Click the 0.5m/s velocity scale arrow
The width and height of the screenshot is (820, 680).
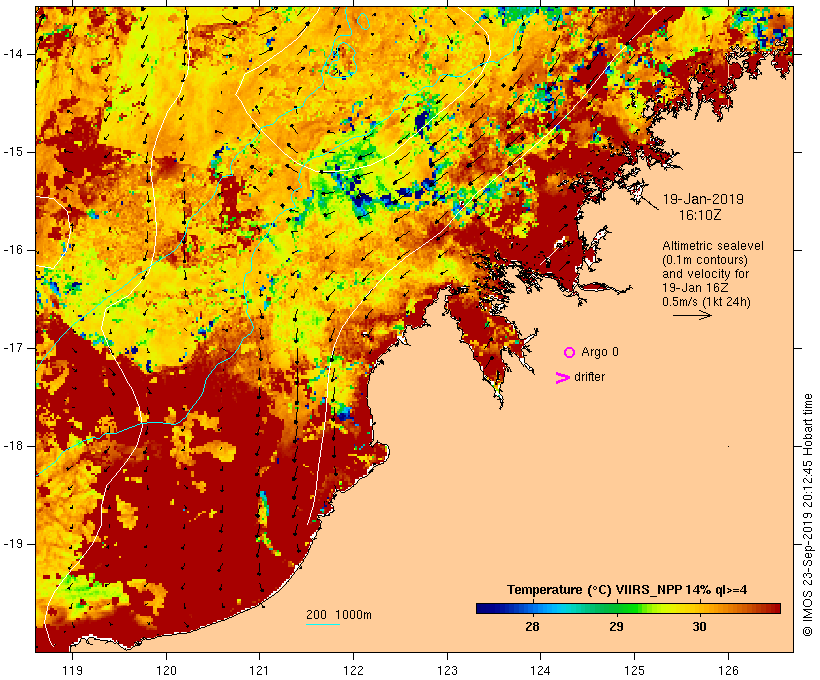[x=692, y=315]
